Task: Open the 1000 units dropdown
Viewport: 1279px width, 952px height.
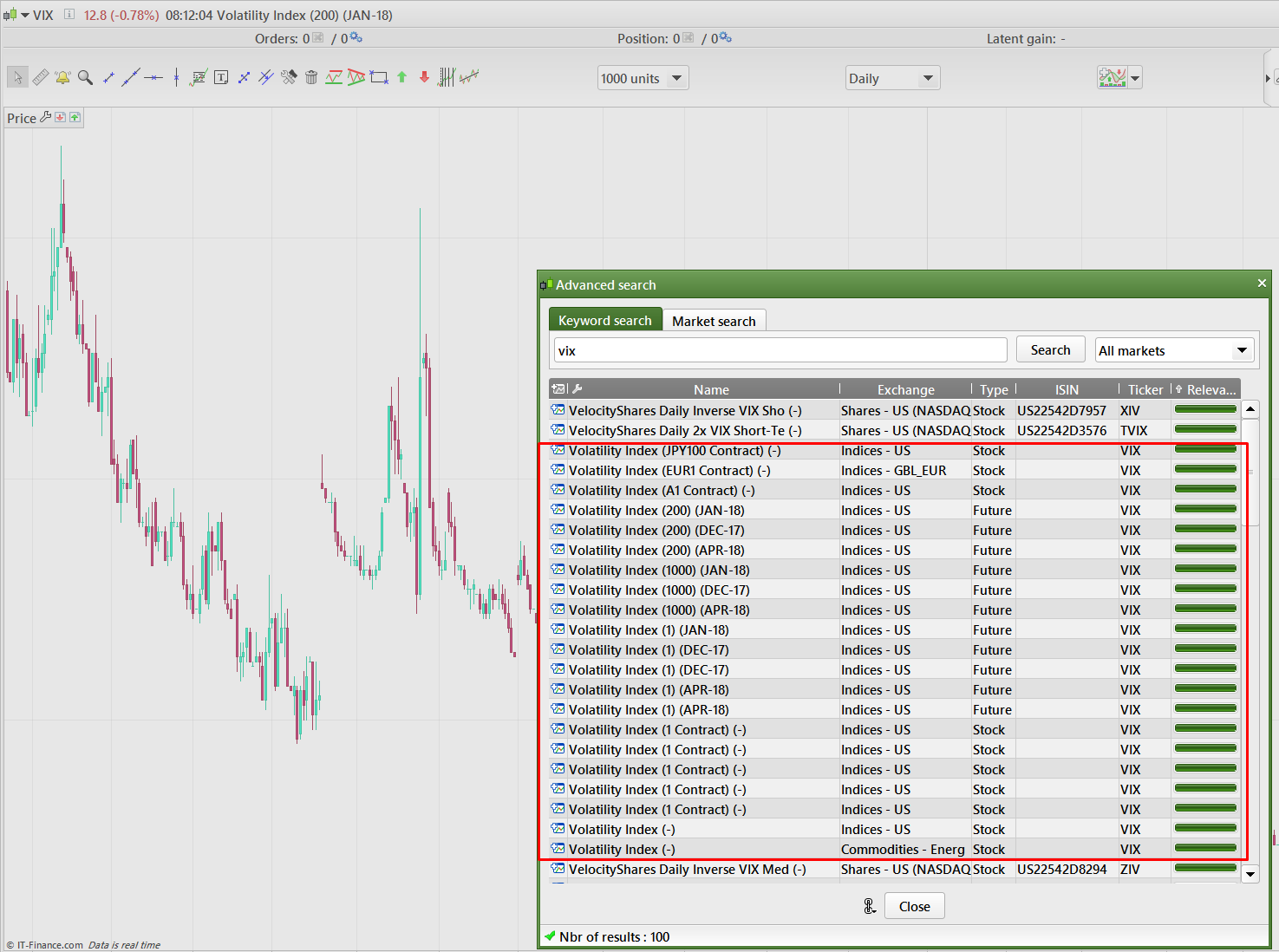Action: 643,78
